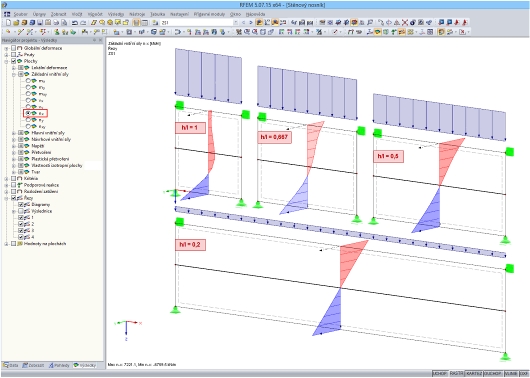Tick the Pruty checkbox
530x378 pixels.
14,54
